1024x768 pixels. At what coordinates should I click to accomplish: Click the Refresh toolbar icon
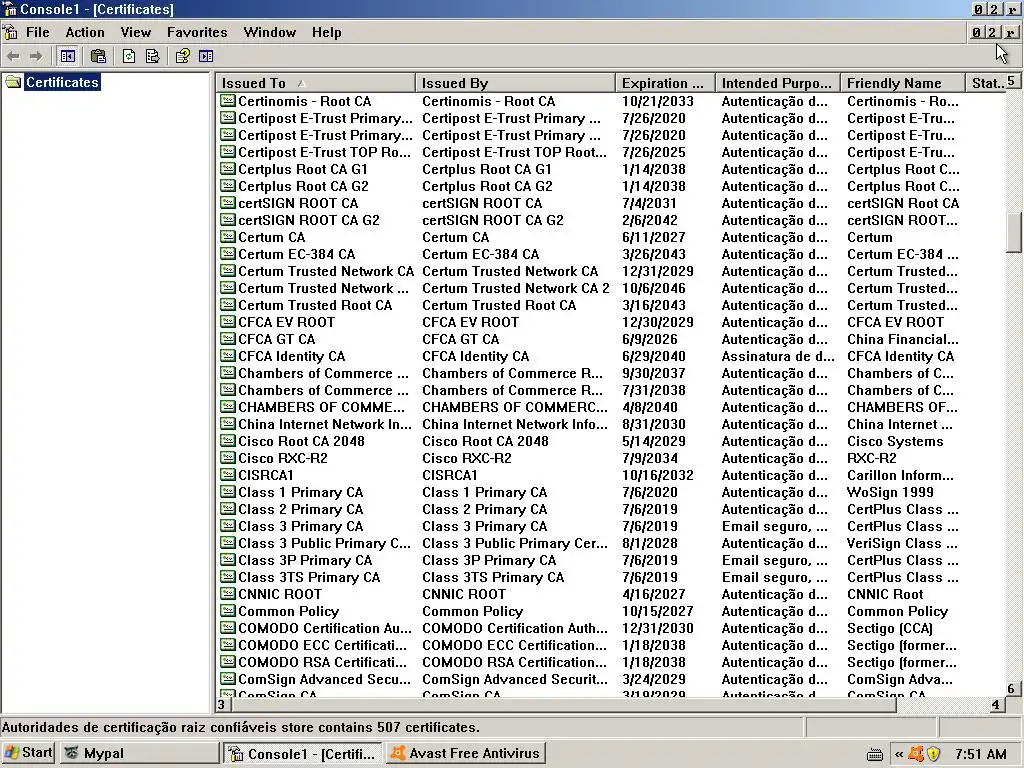129,57
